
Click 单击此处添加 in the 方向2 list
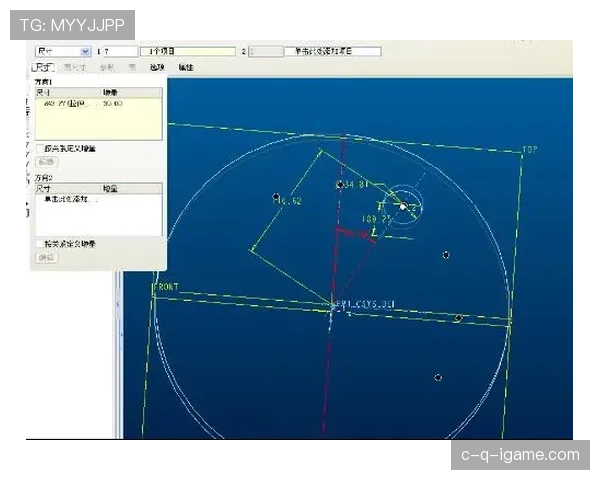pyautogui.click(x=67, y=200)
